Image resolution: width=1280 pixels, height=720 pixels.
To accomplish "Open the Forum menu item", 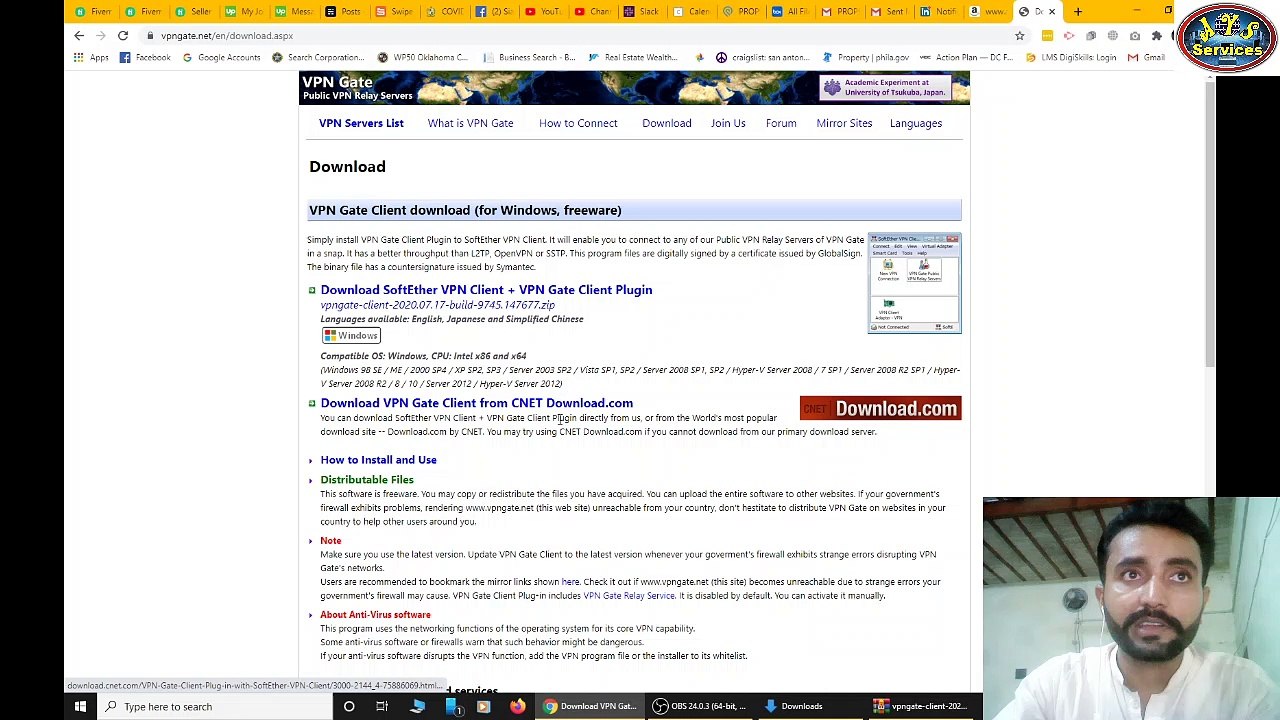I will [x=781, y=123].
